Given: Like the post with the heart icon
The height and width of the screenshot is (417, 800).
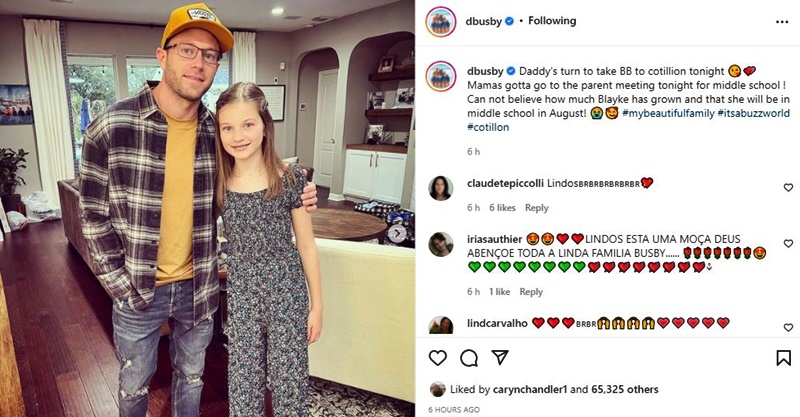Looking at the screenshot, I should tap(438, 358).
